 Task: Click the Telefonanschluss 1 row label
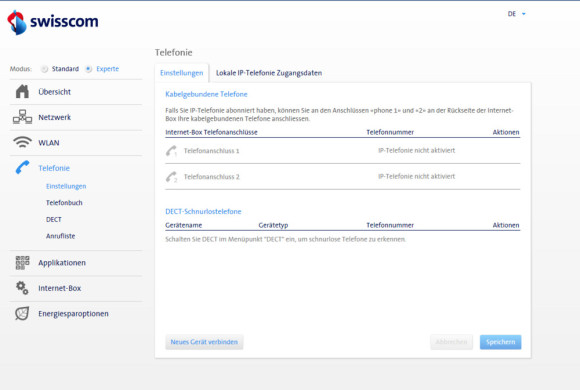coord(212,151)
